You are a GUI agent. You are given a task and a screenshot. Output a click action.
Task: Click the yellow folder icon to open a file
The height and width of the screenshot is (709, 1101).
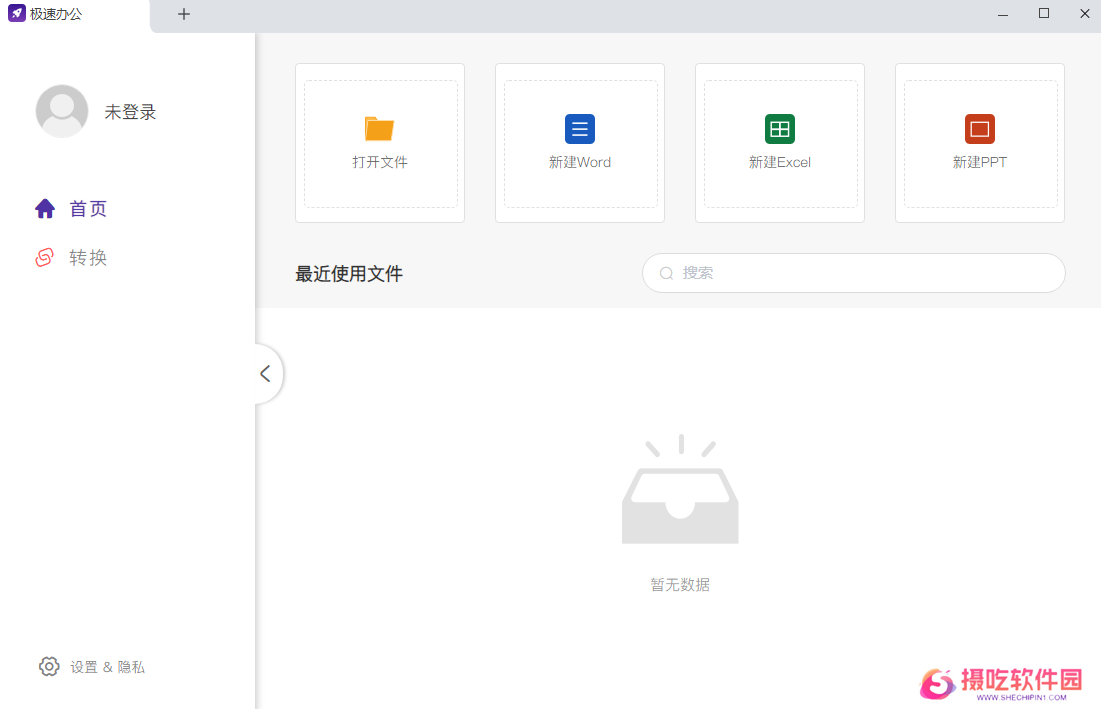380,129
